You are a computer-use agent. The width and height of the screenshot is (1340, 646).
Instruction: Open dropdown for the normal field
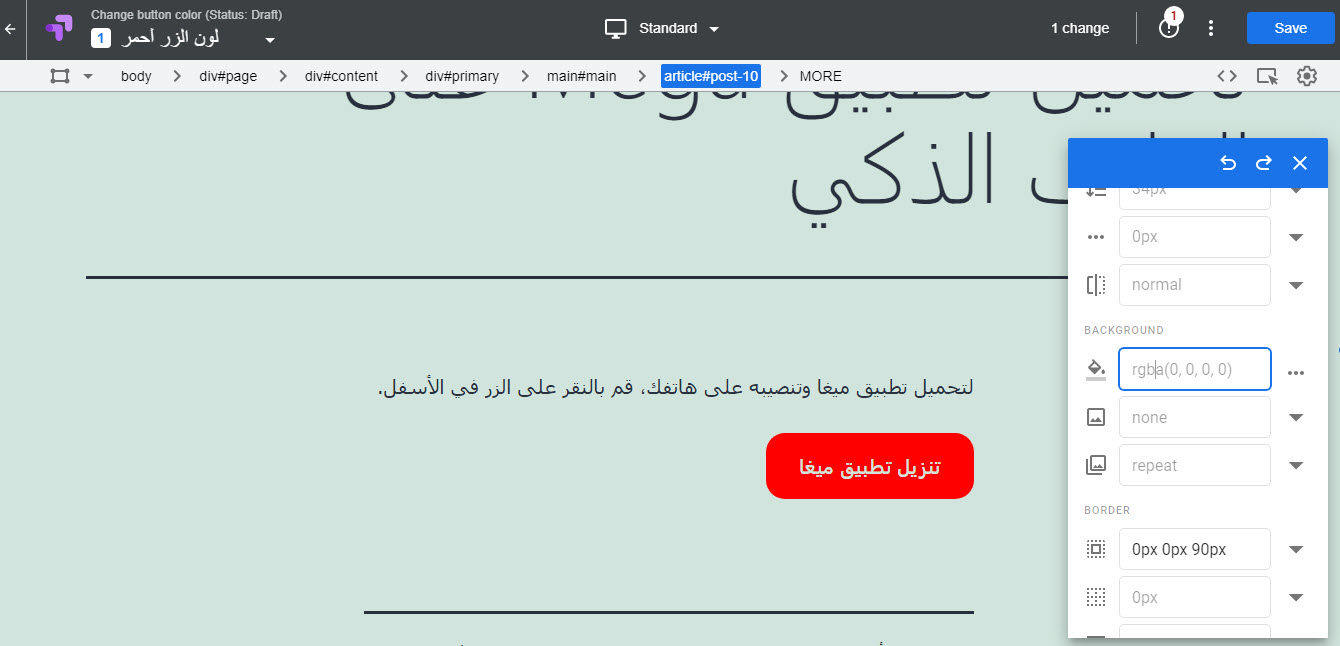pos(1296,285)
